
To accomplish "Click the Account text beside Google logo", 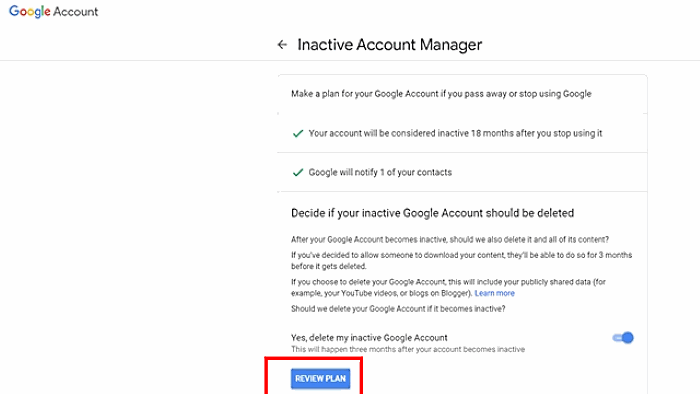I will (x=75, y=12).
